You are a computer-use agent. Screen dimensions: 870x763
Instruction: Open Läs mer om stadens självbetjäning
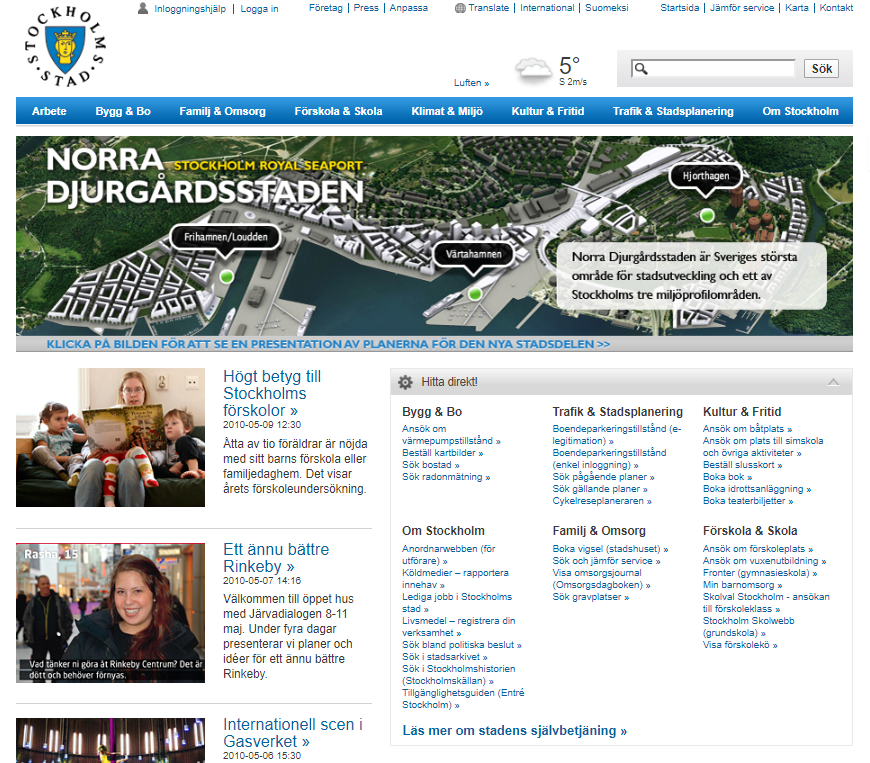point(514,730)
